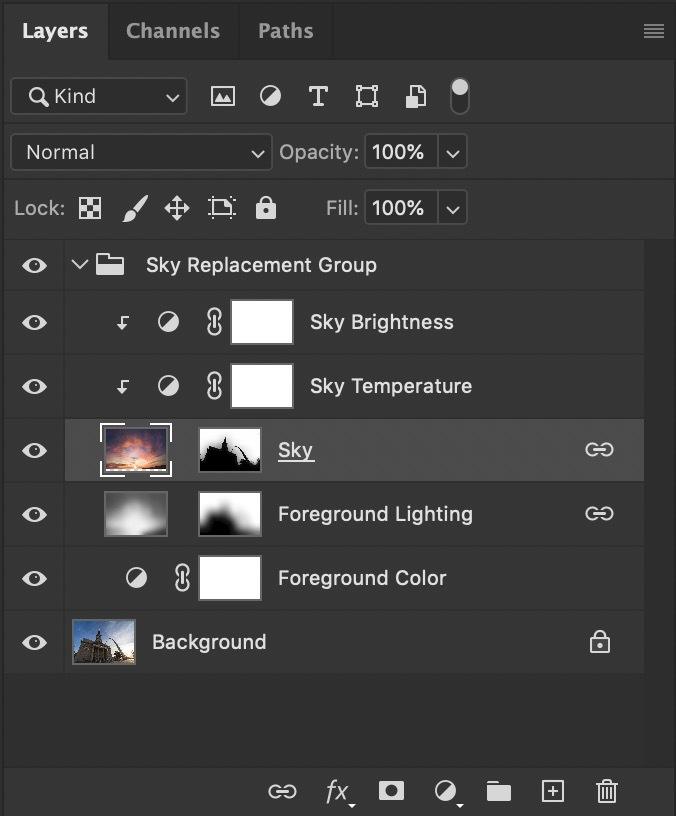
Task: Filter layers by type (T) icon
Action: click(318, 96)
